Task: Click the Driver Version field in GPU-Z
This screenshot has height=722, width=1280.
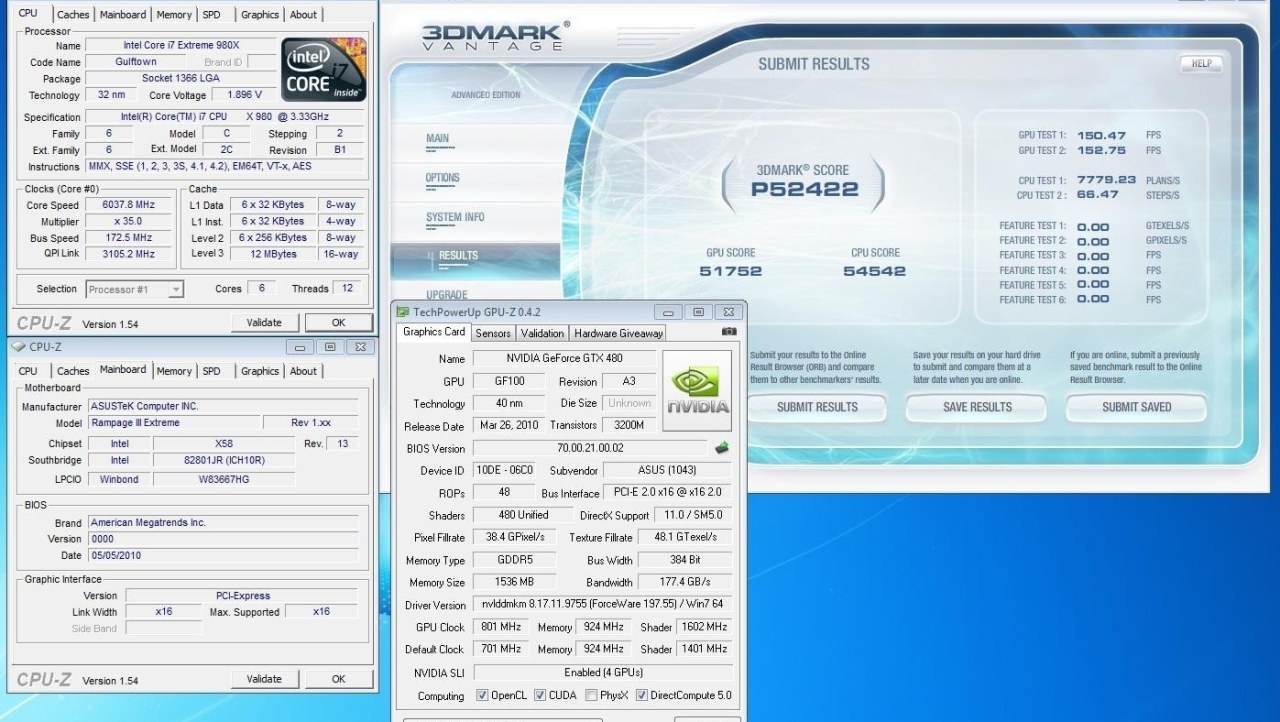Action: click(x=601, y=605)
